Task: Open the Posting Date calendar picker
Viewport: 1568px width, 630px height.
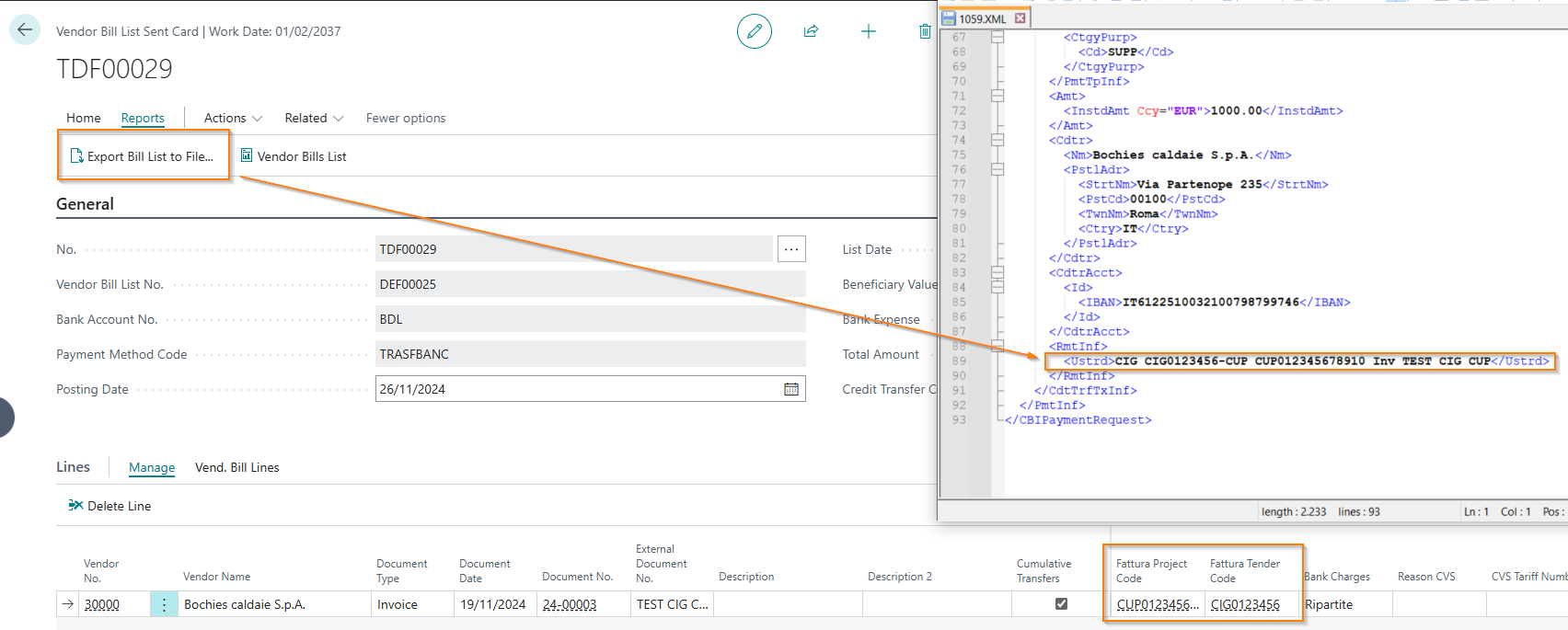Action: click(x=791, y=389)
